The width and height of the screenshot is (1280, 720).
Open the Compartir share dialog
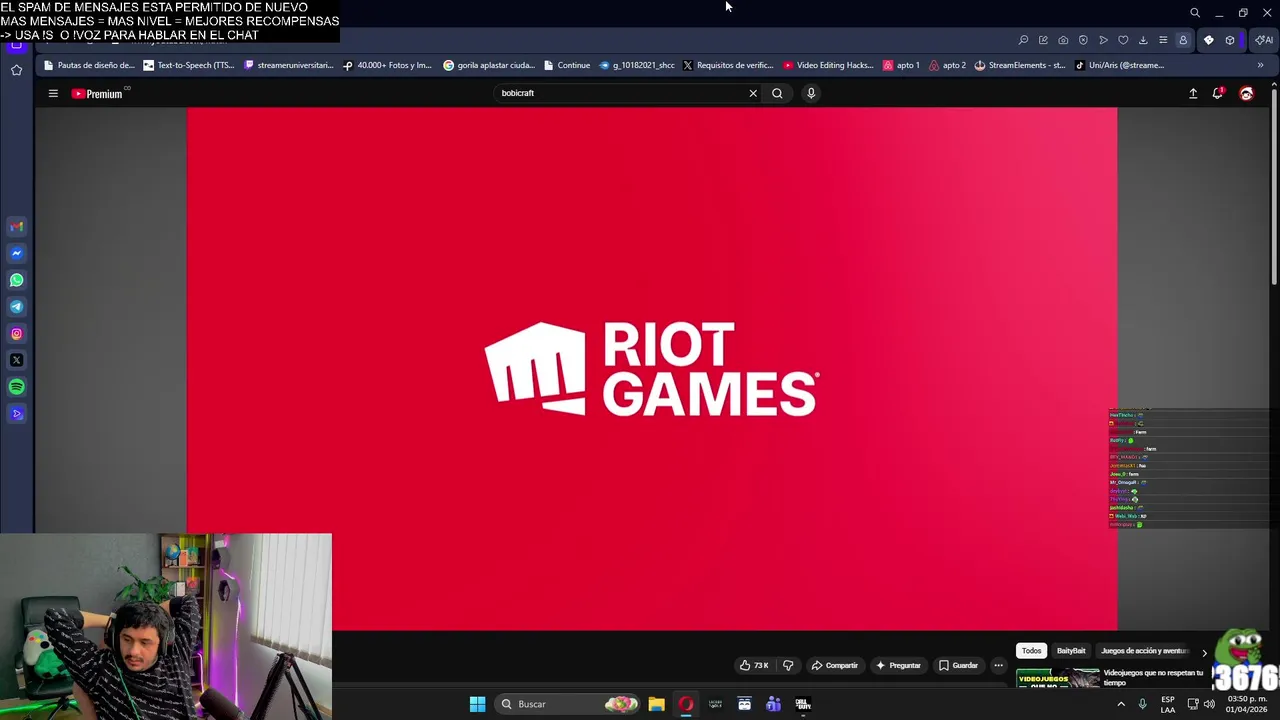click(x=834, y=666)
